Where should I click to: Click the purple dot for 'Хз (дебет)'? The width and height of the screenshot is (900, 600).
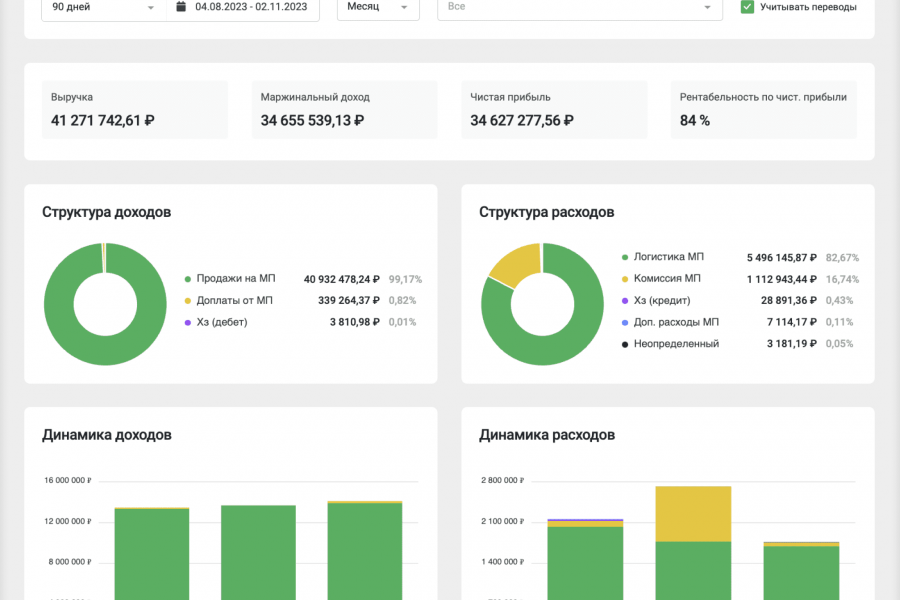tap(187, 323)
